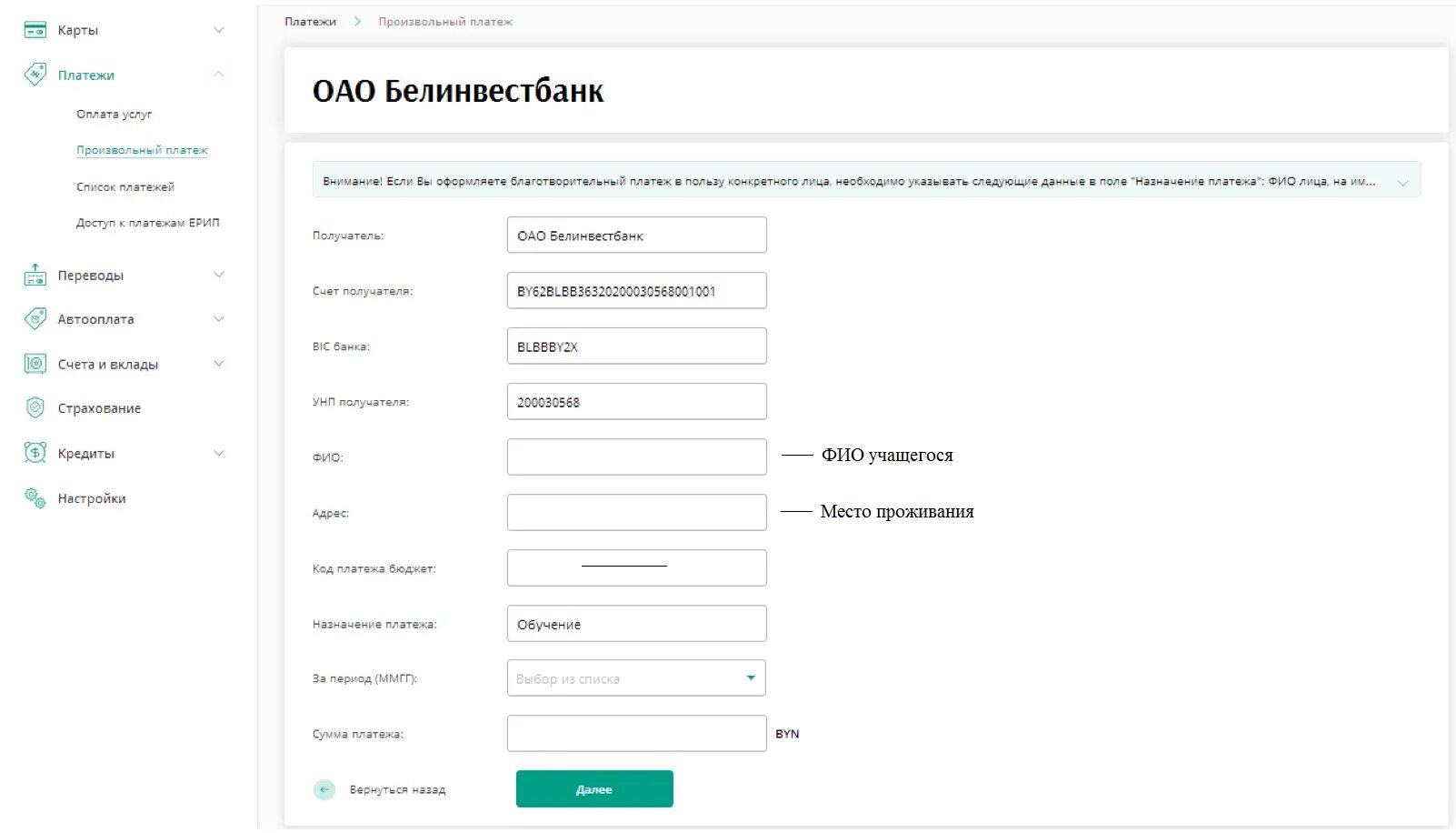Expand the Автооплата menu chevron

218,319
